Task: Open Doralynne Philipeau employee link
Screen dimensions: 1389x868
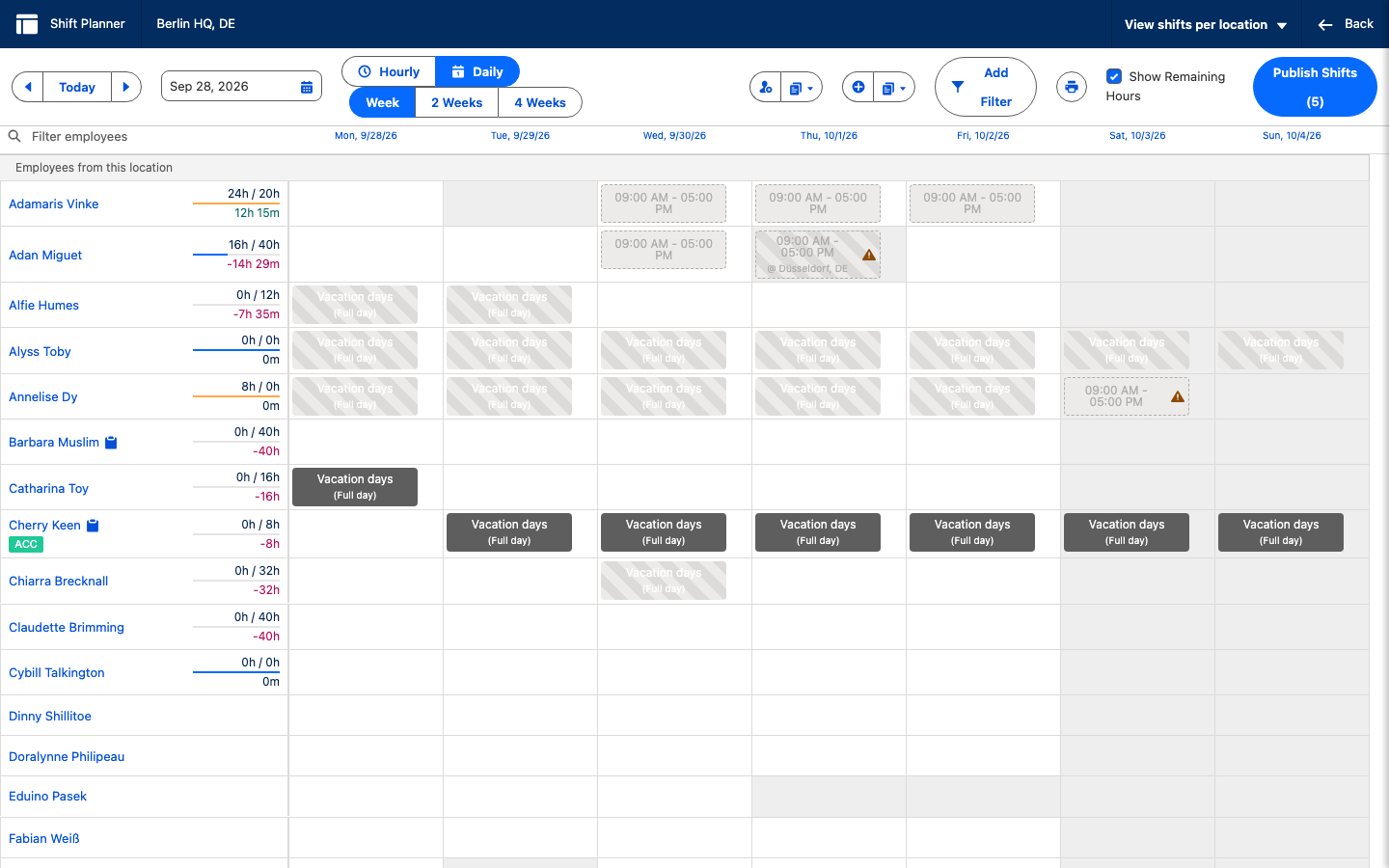Action: (67, 756)
